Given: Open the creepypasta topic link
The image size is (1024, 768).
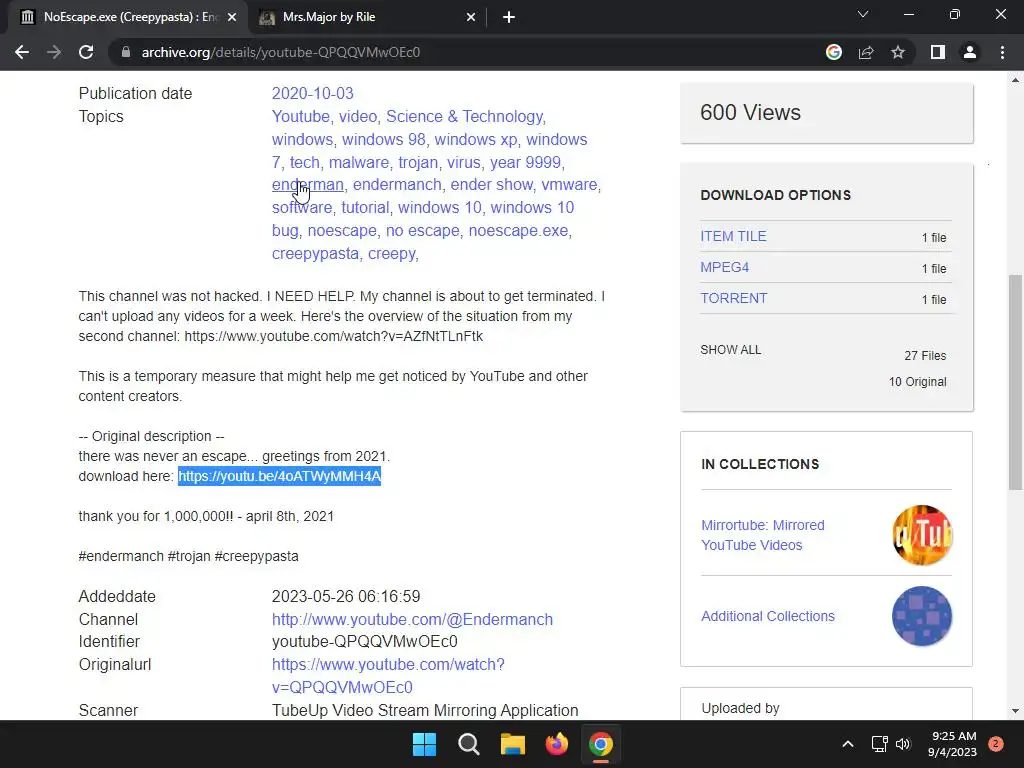Looking at the screenshot, I should click(x=315, y=253).
